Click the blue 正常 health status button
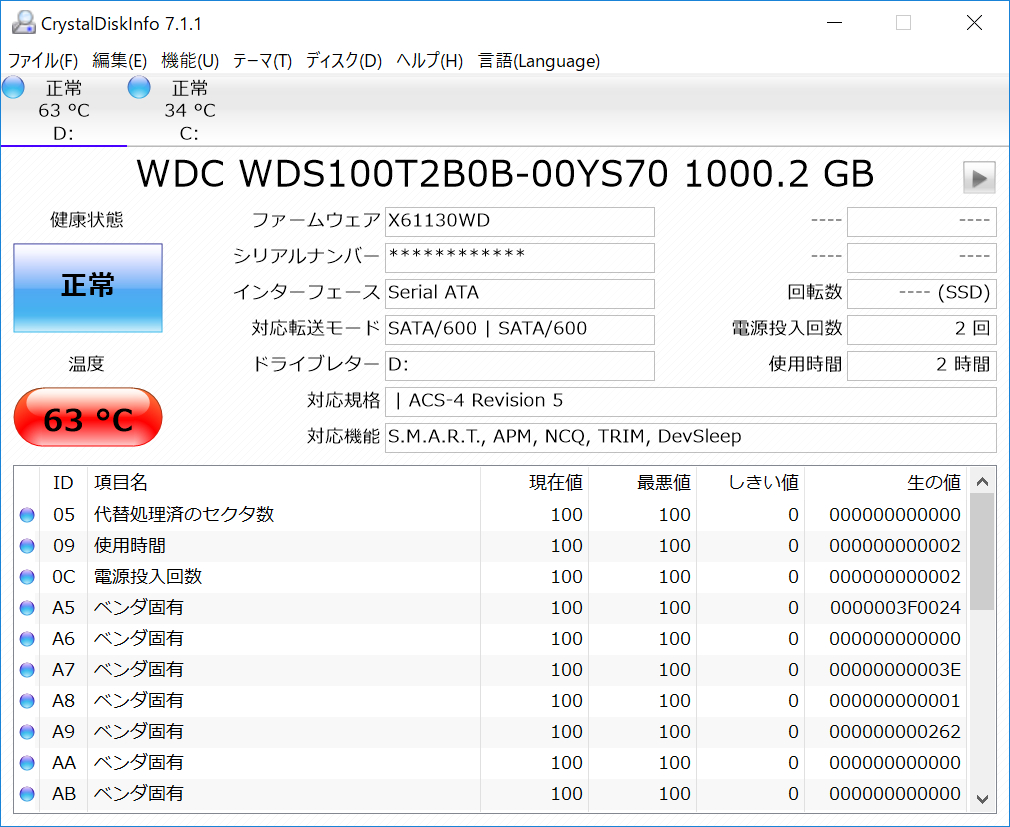Viewport: 1010px width, 827px height. [x=88, y=287]
